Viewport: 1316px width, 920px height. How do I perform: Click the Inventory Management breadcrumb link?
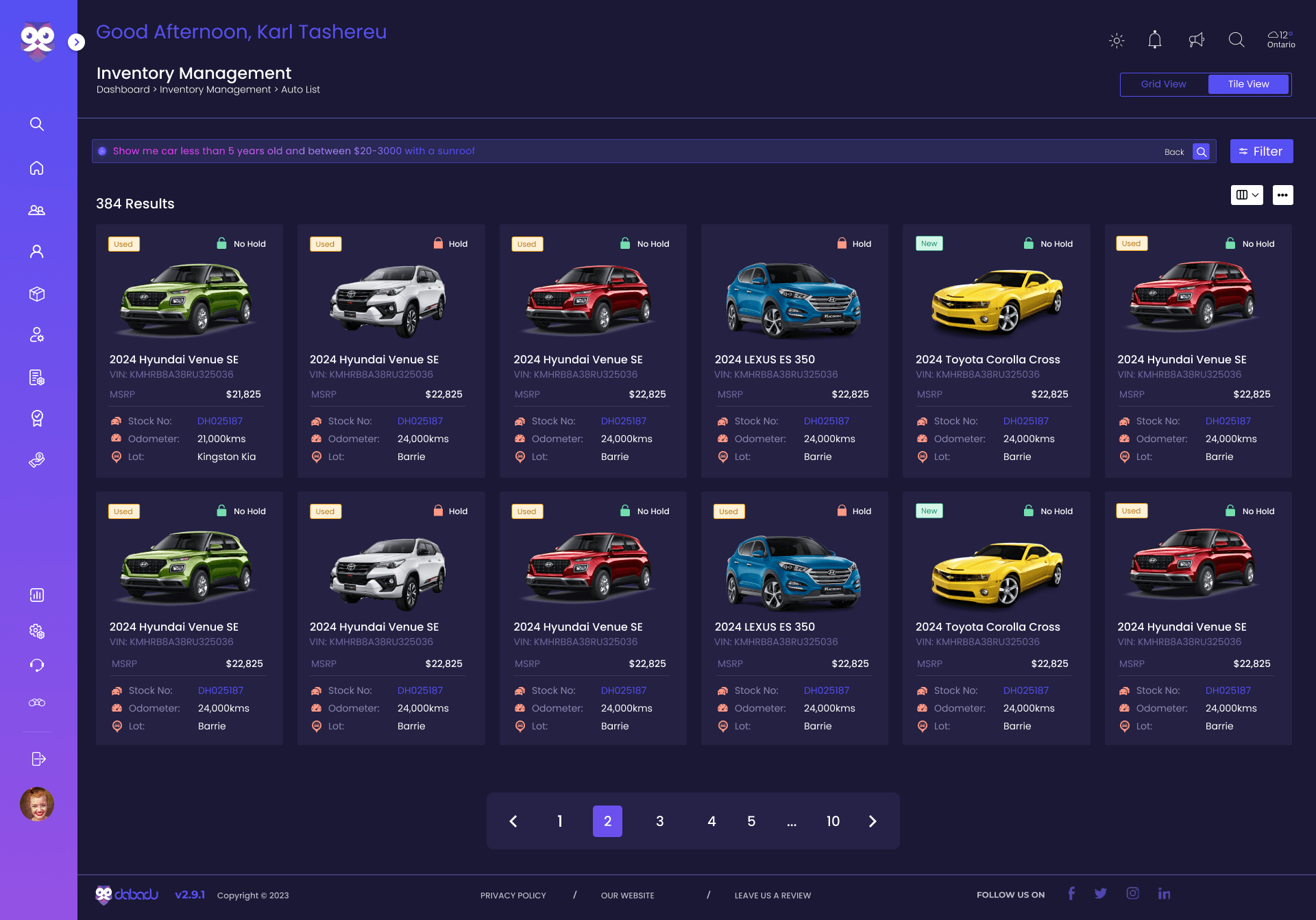tap(215, 90)
